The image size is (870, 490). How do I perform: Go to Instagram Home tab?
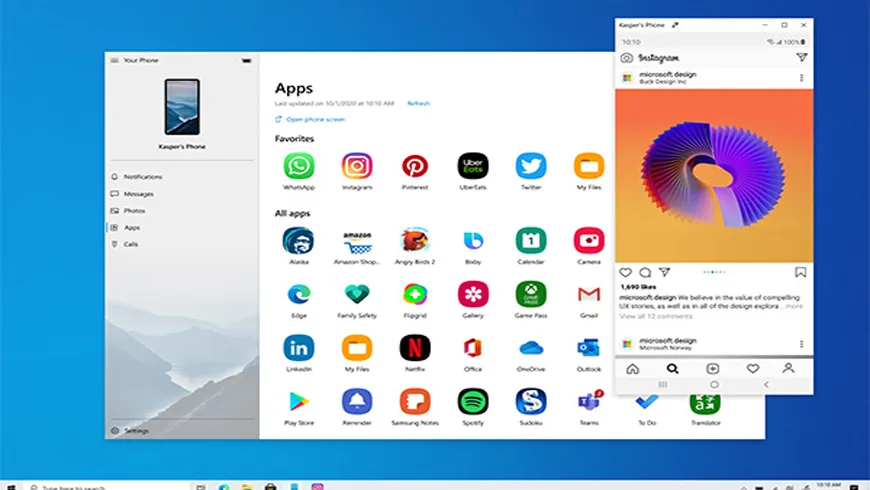[633, 369]
